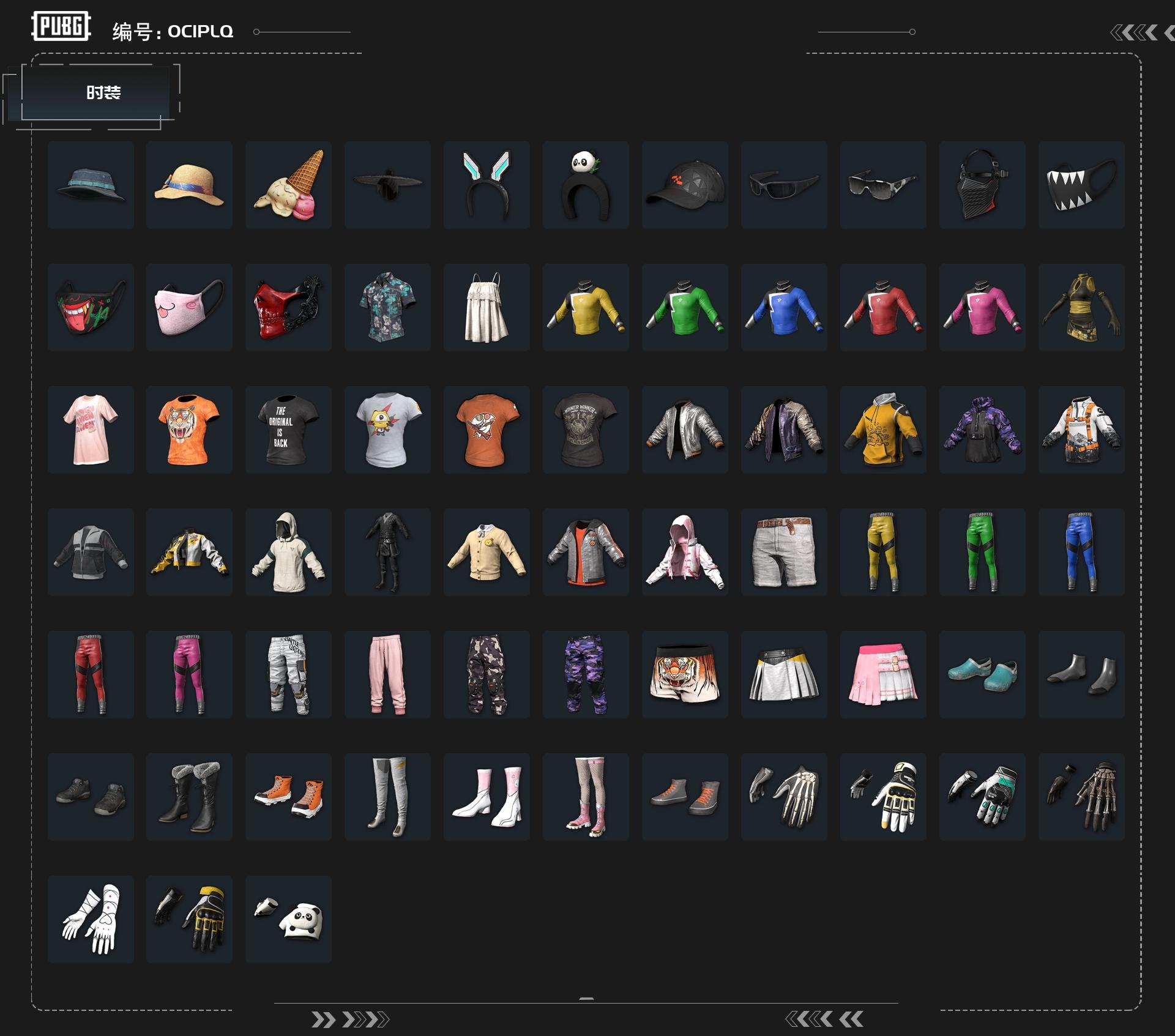Select the teal clogs shoes
Screen dimensions: 1175x1036
tap(982, 674)
